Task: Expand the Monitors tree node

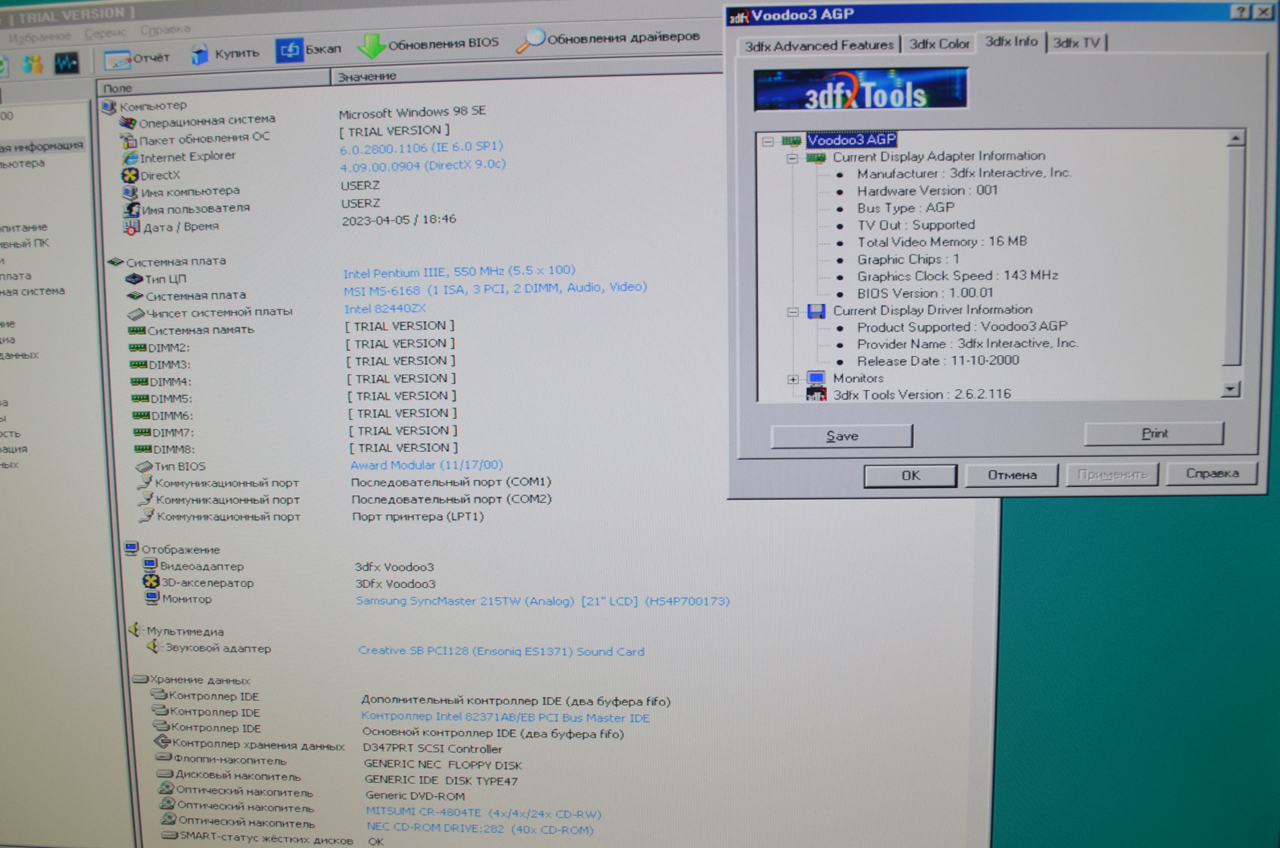Action: 793,379
